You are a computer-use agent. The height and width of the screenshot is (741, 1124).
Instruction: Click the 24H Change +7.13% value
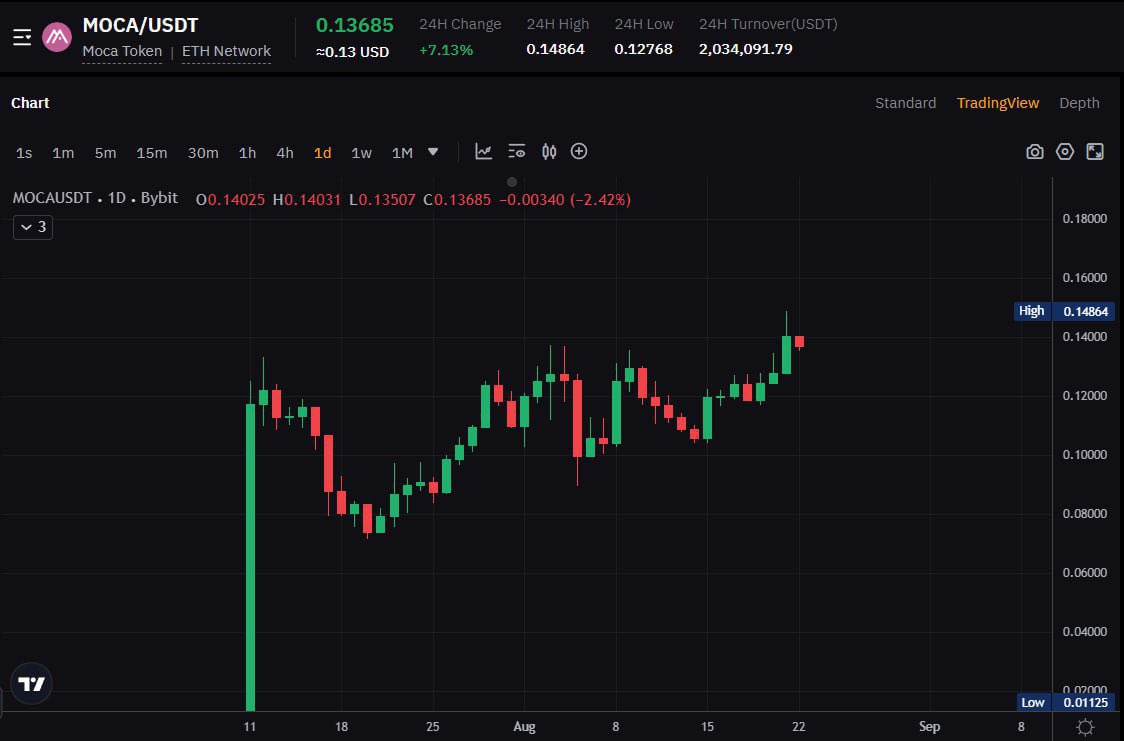click(x=446, y=50)
